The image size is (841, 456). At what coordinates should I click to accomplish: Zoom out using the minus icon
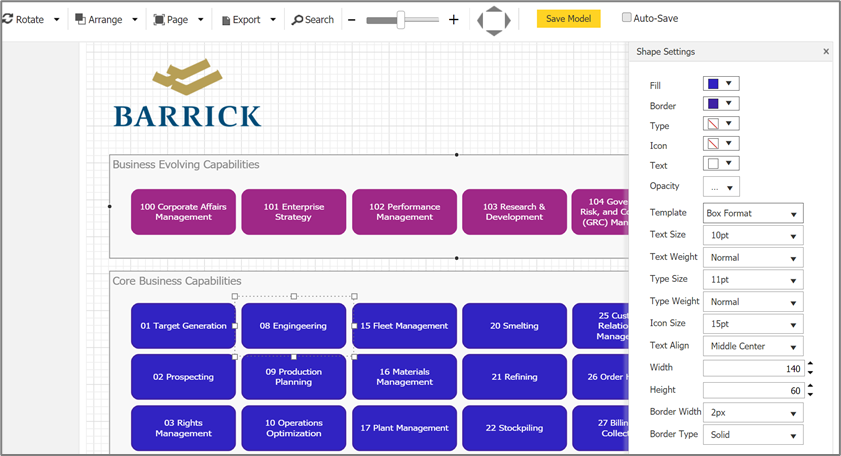pyautogui.click(x=351, y=19)
